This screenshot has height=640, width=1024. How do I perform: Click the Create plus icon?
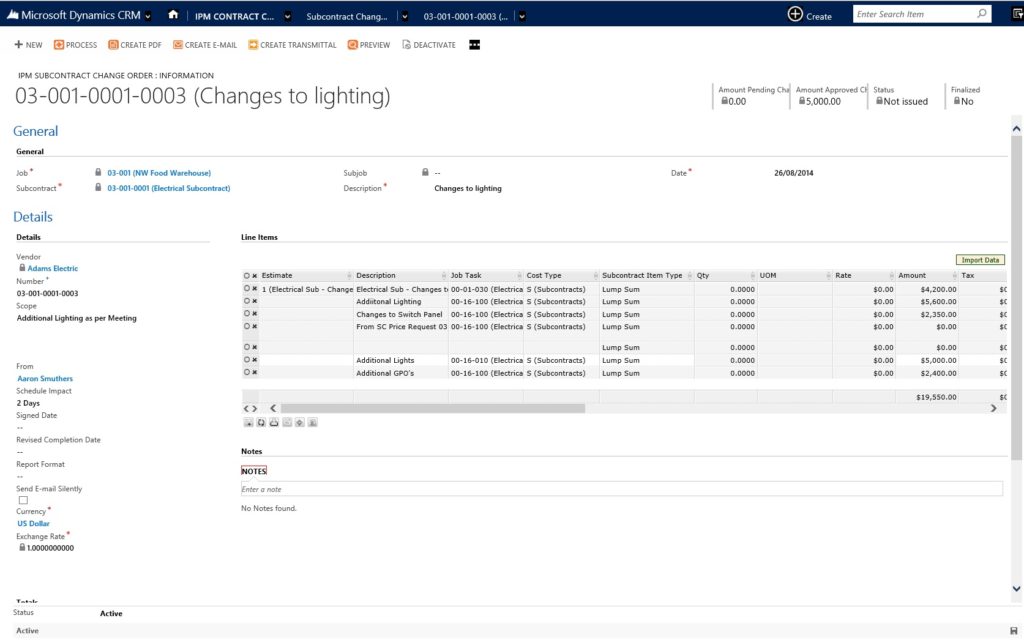tap(795, 14)
